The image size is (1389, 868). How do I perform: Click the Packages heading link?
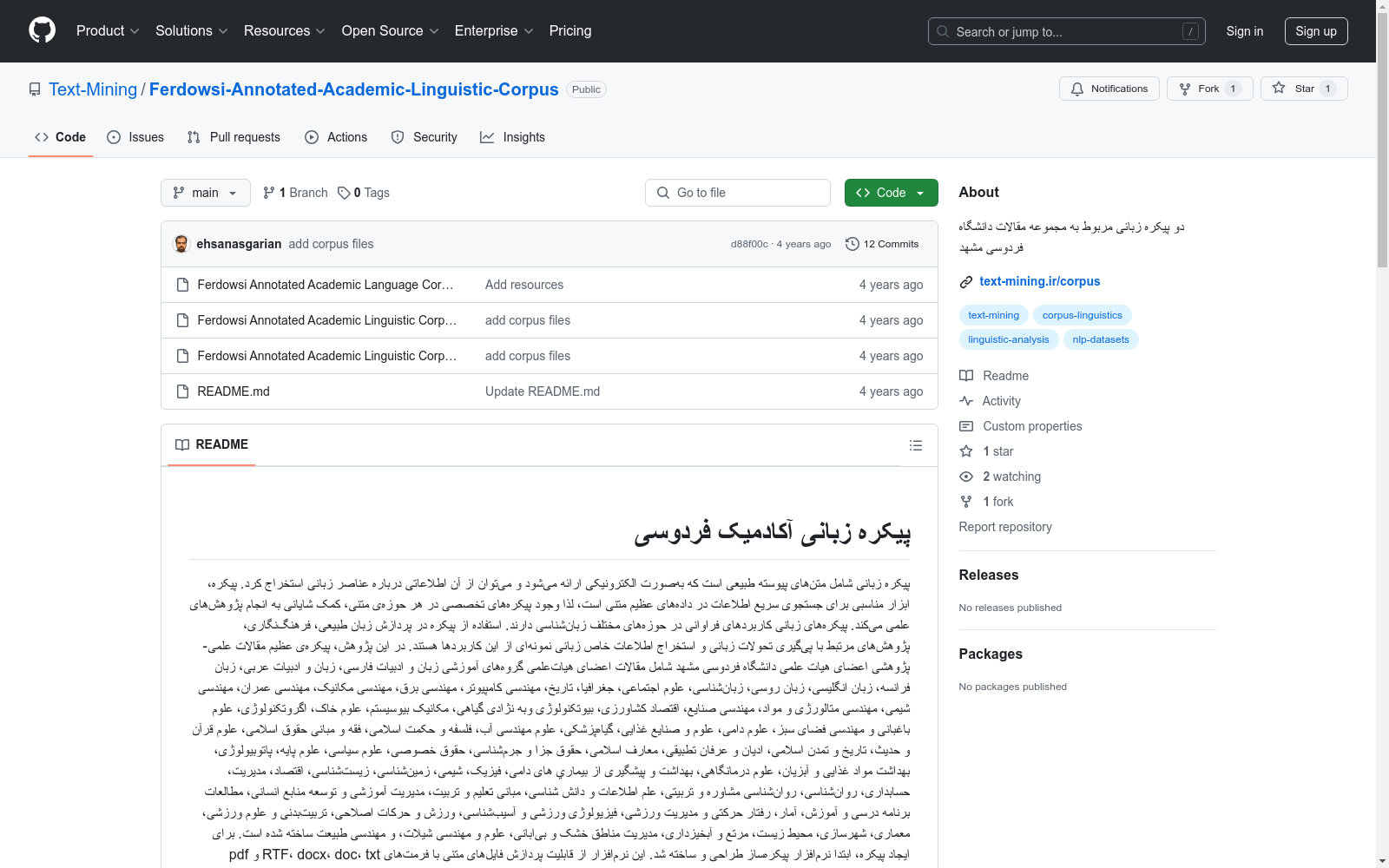(991, 654)
